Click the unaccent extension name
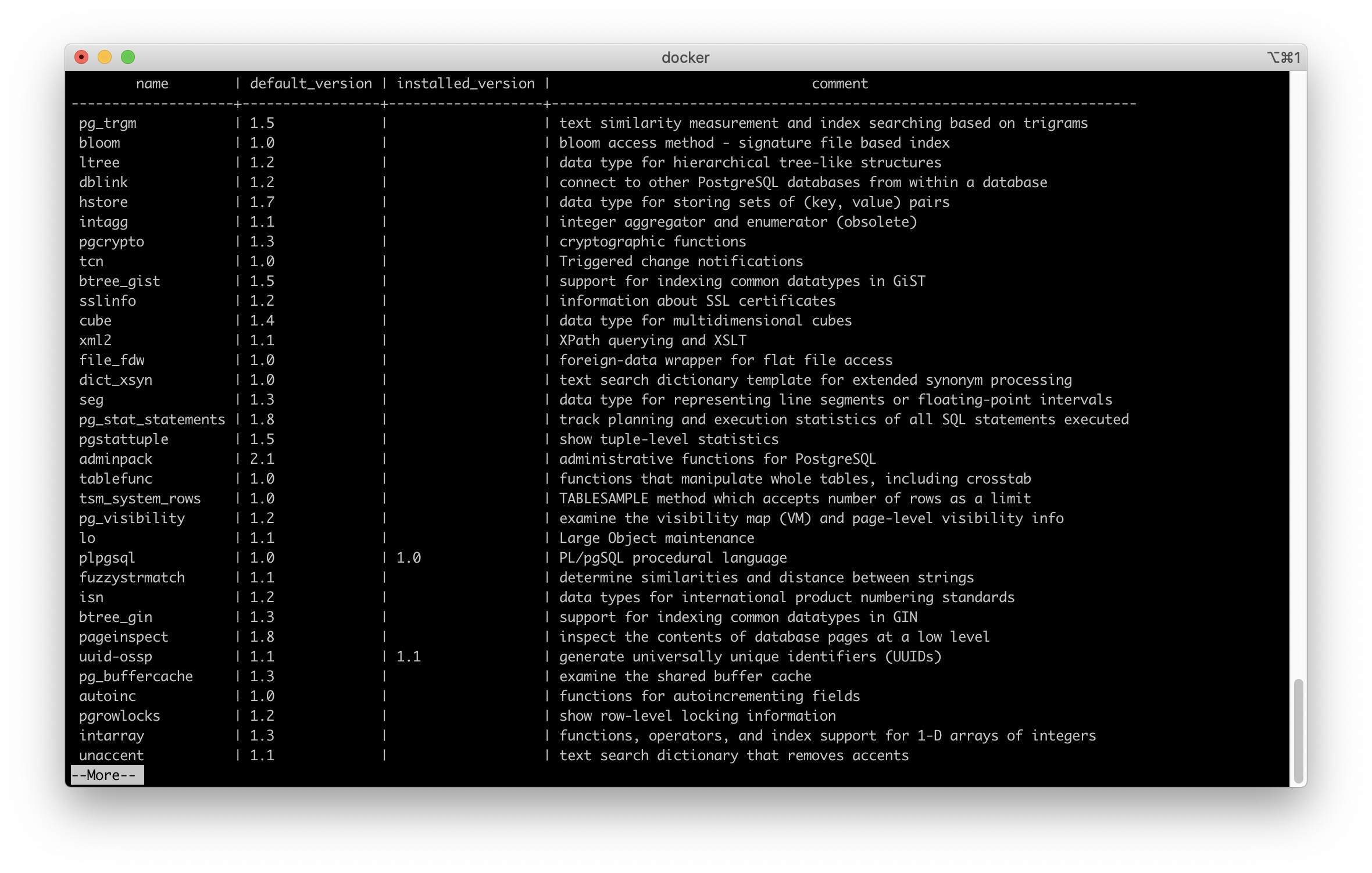This screenshot has height=873, width=1372. tap(112, 756)
